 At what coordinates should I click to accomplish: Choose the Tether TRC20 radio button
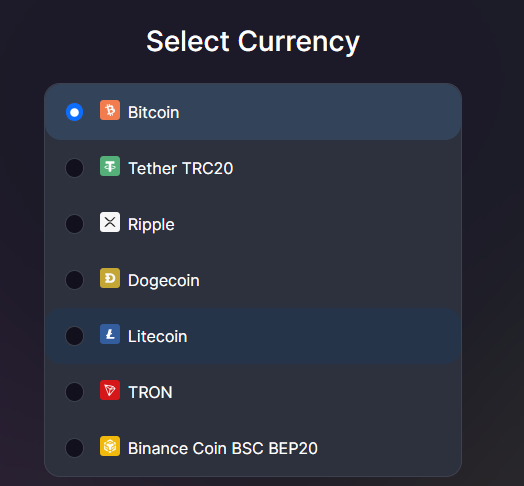point(75,168)
